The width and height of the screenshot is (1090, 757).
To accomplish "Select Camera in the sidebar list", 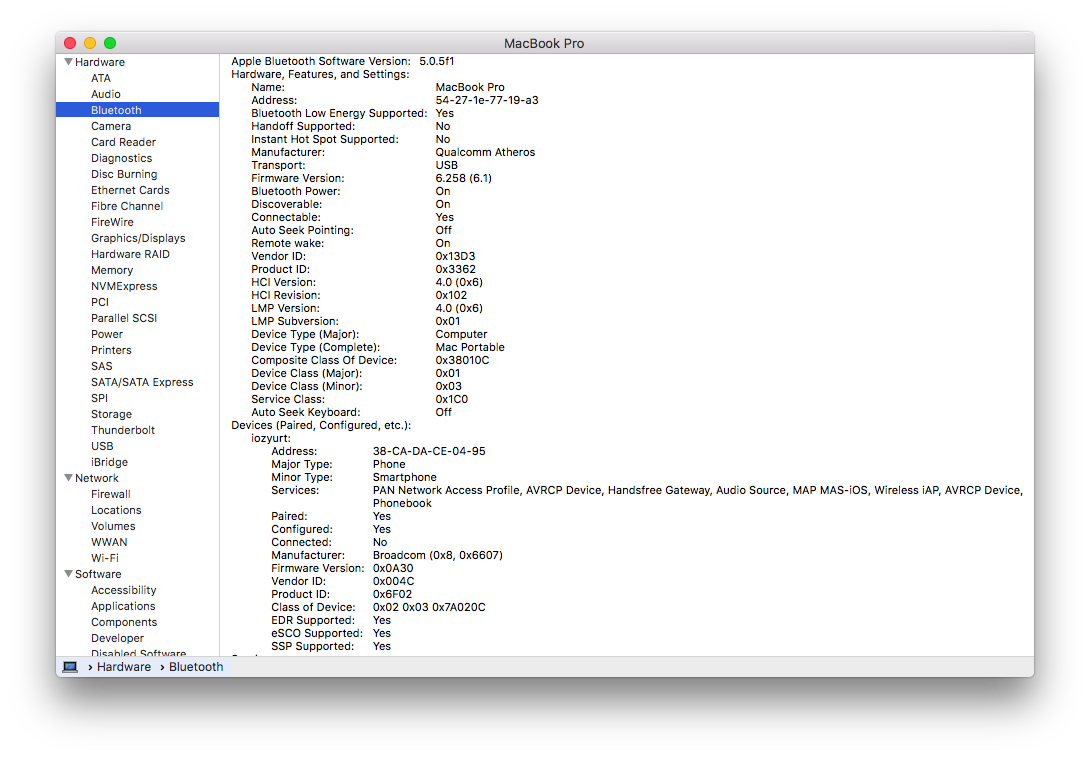I will [110, 126].
